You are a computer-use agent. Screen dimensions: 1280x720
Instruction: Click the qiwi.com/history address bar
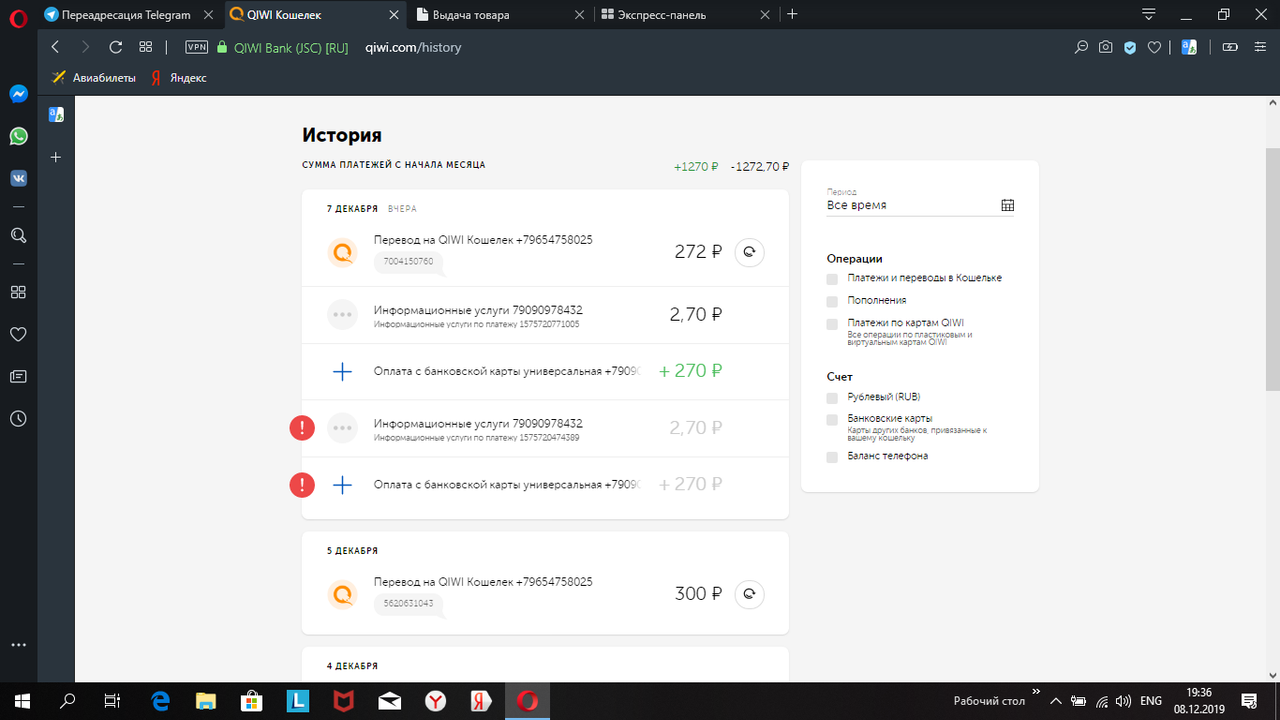(x=413, y=47)
